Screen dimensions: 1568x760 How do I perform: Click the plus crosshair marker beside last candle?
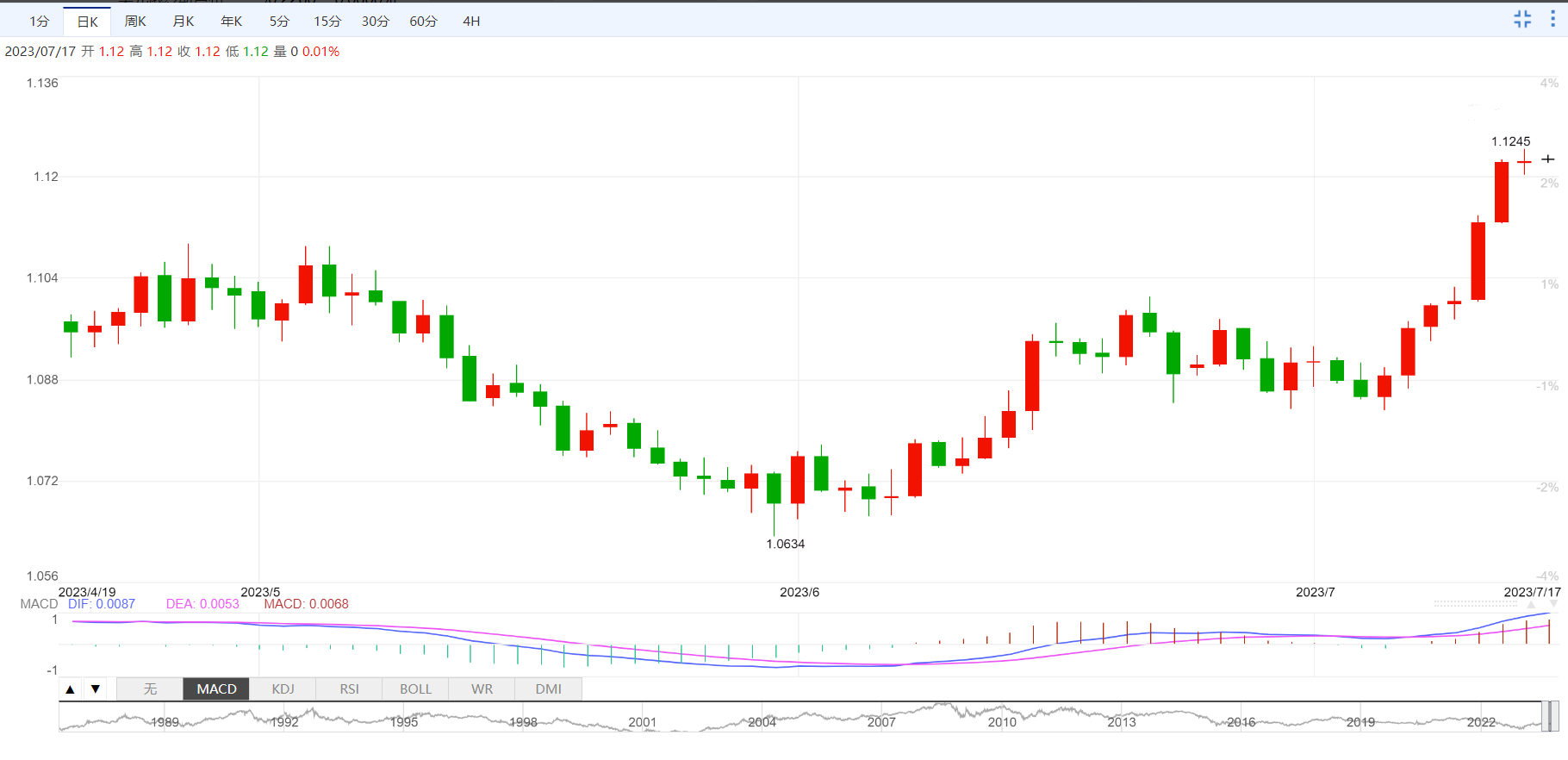(1548, 159)
